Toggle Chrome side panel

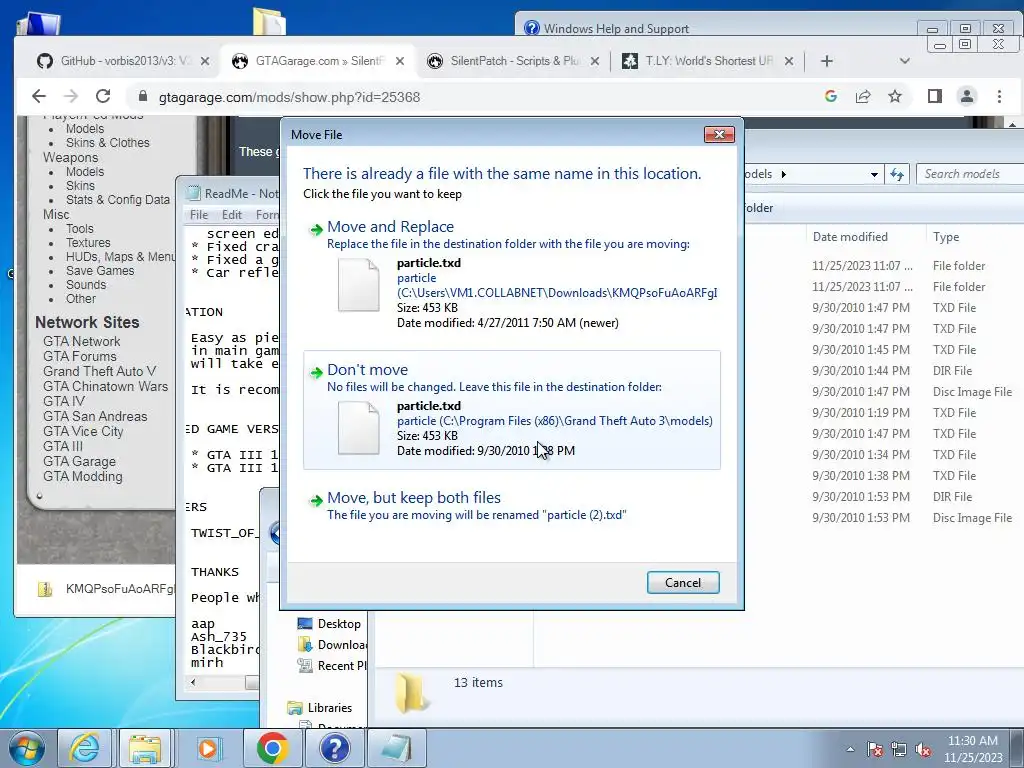coord(935,97)
